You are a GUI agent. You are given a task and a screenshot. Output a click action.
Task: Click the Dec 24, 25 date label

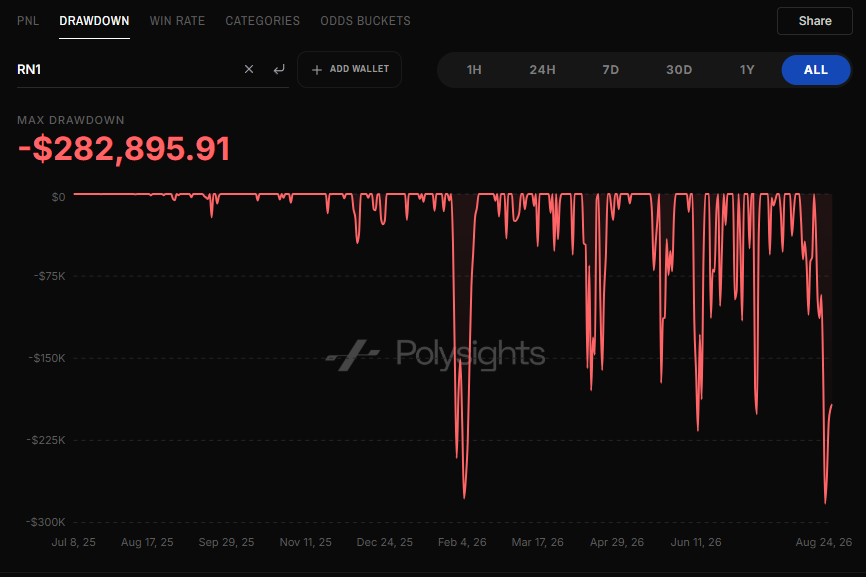[x=385, y=542]
